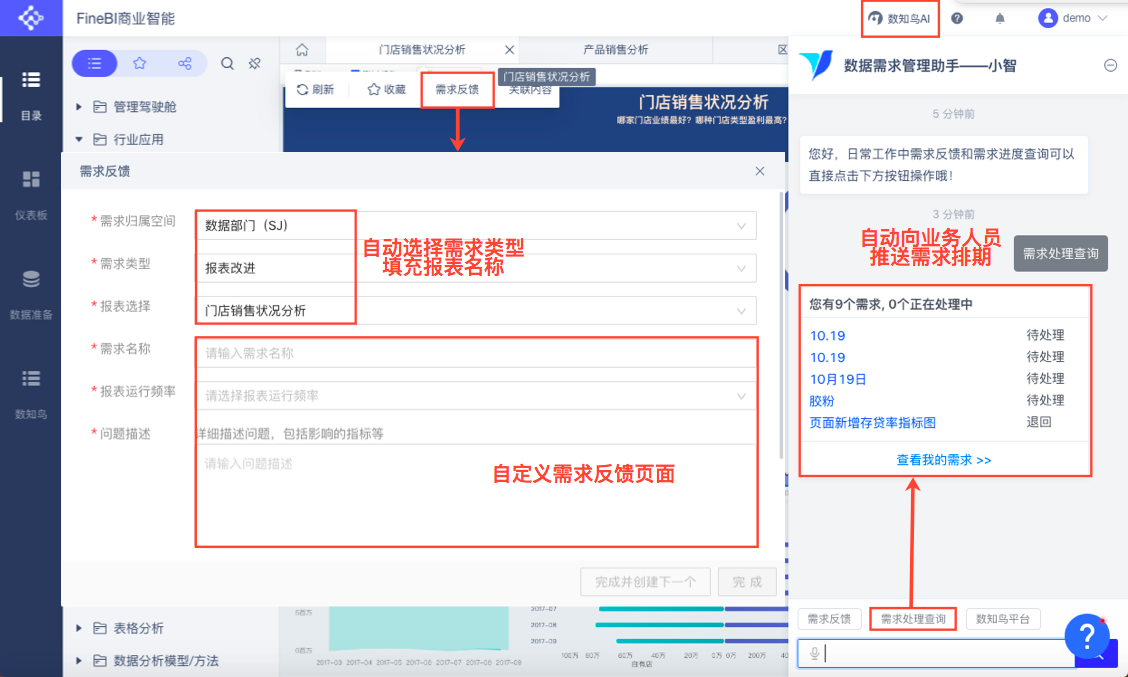This screenshot has width=1128, height=677.
Task: Click the 刷新 refresh button
Action: coord(315,89)
